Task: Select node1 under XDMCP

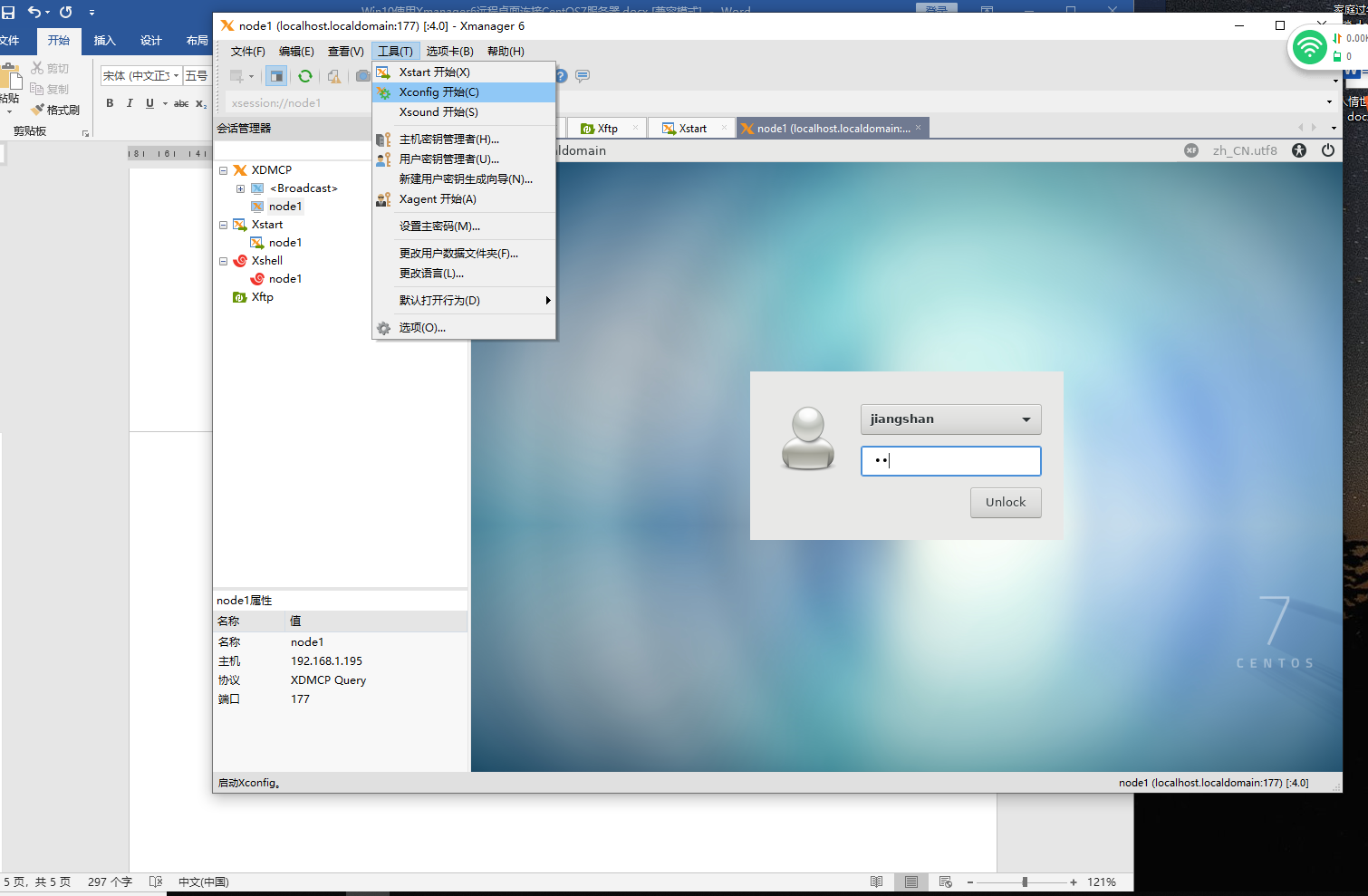Action: [285, 207]
